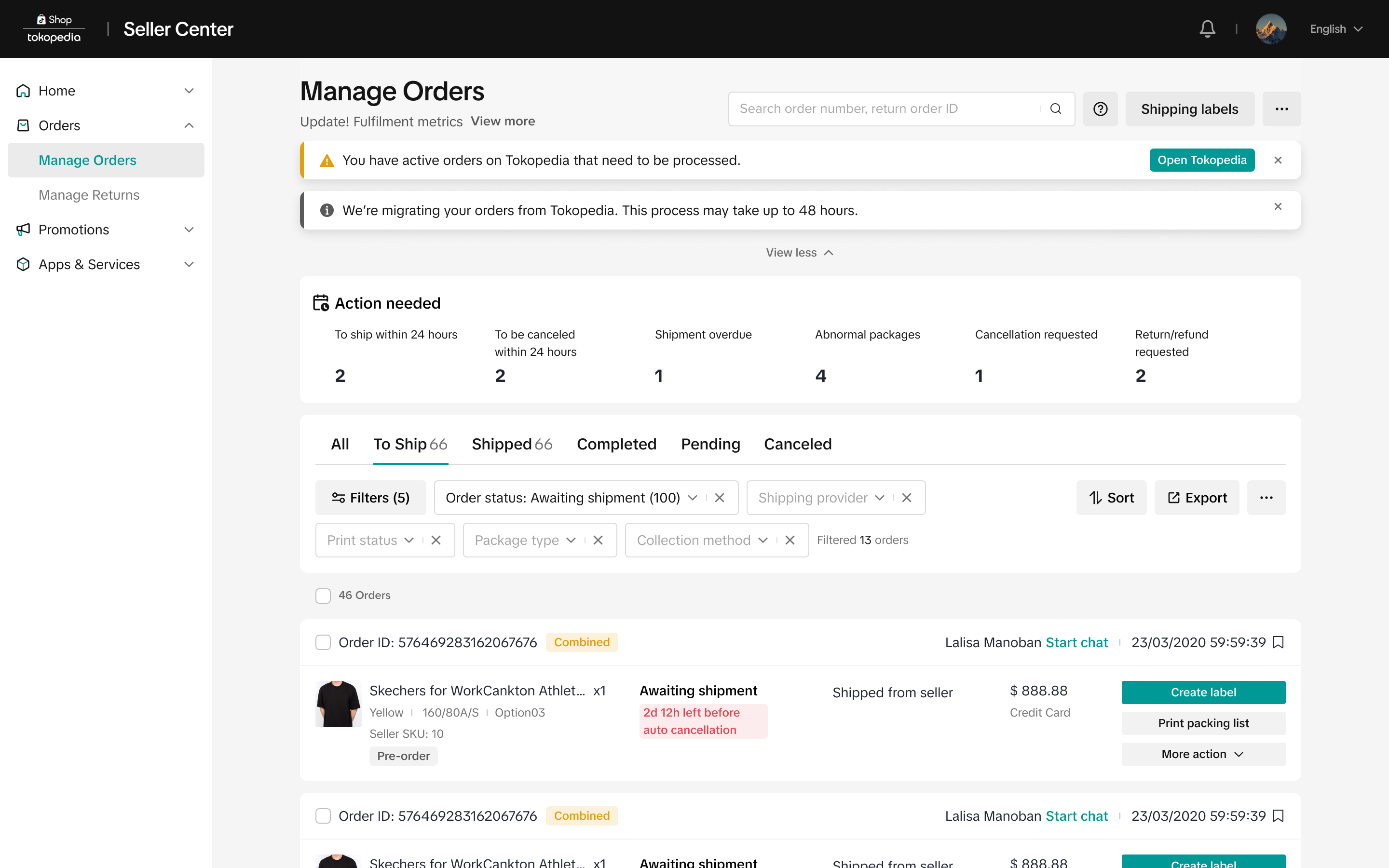Image resolution: width=1389 pixels, height=868 pixels.
Task: Tick the second order's checkbox
Action: tap(323, 816)
